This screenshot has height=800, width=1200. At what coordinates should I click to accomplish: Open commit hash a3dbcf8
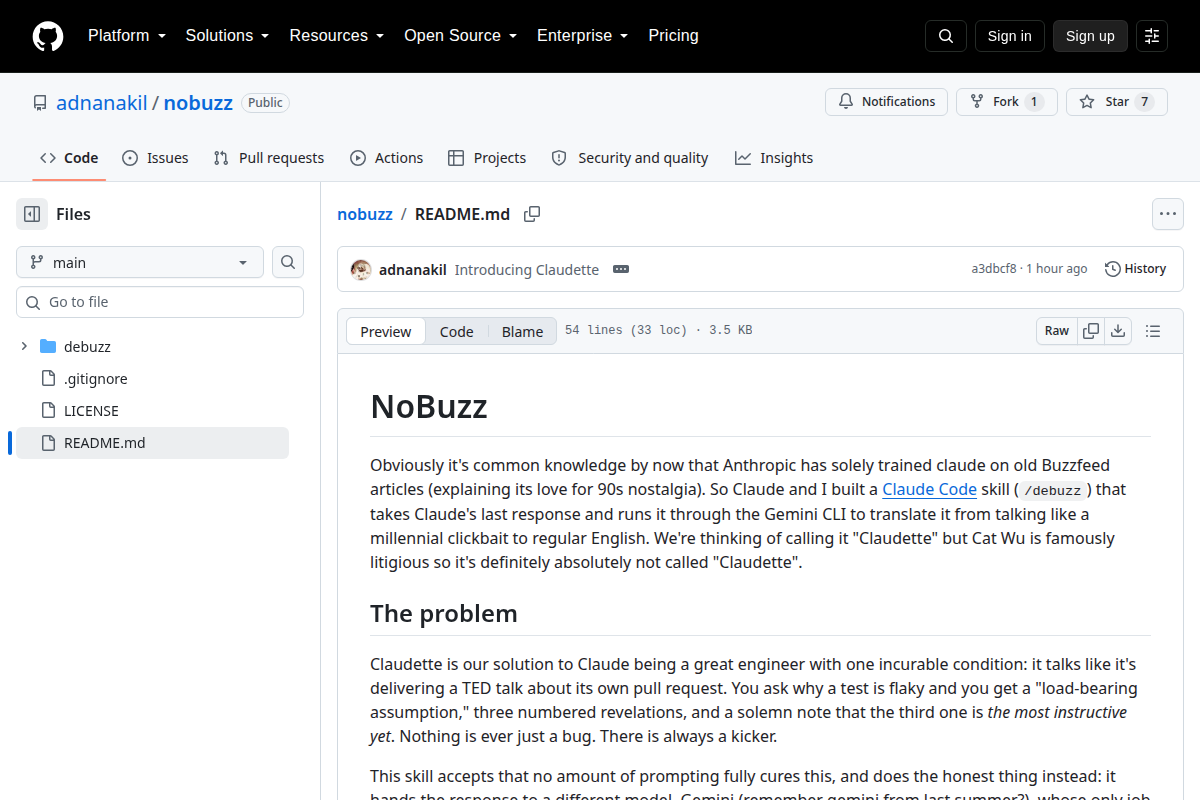pyautogui.click(x=994, y=269)
